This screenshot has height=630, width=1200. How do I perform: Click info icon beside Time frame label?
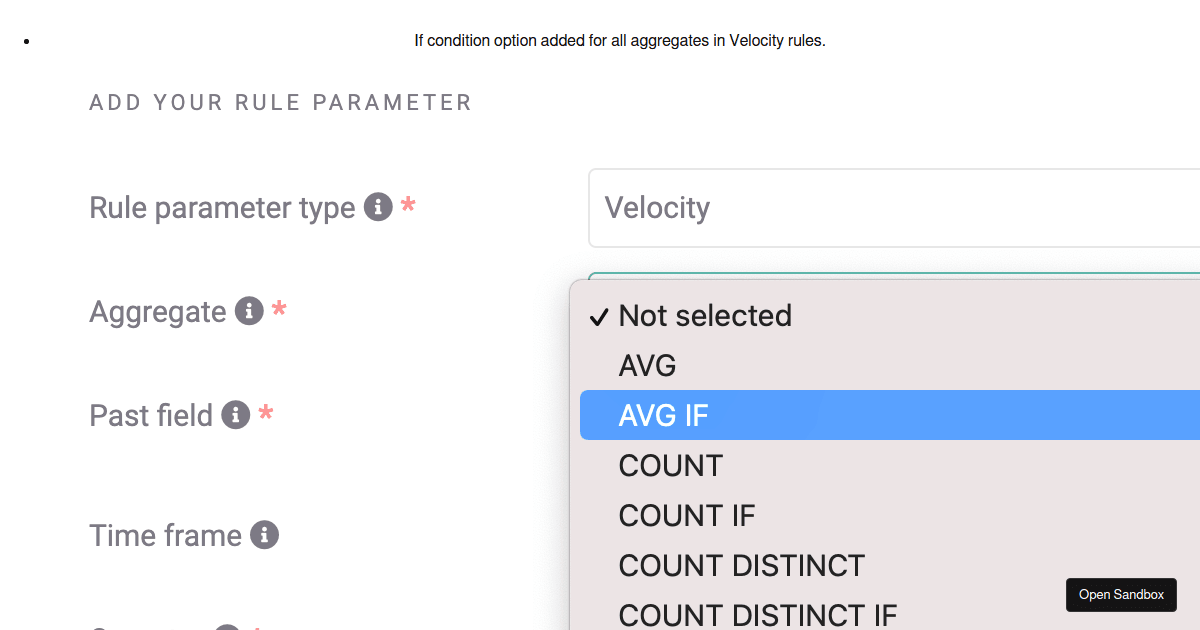point(264,535)
